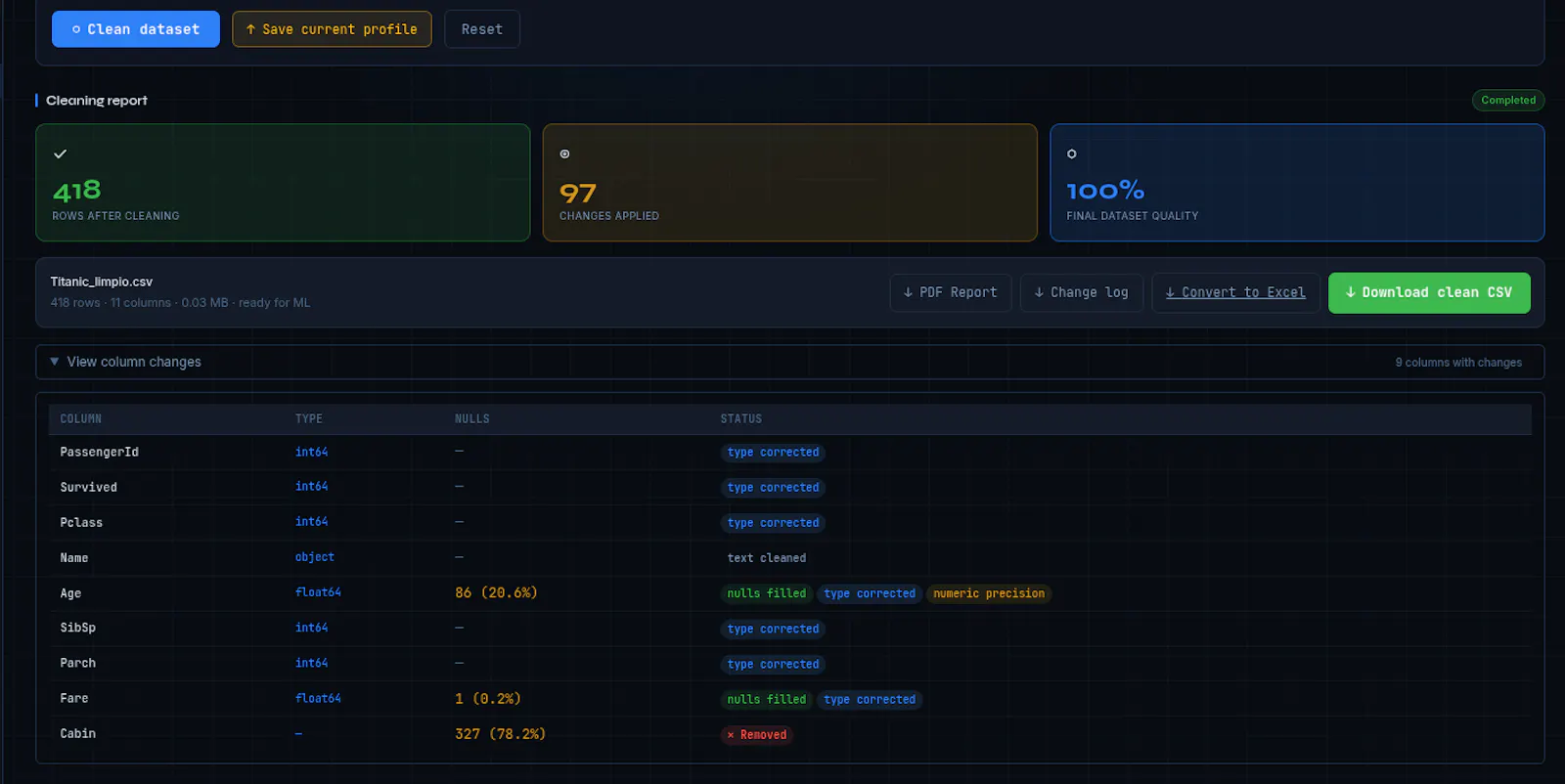Click the Removed tag on Cabin row
The height and width of the screenshot is (784, 1565).
point(757,735)
